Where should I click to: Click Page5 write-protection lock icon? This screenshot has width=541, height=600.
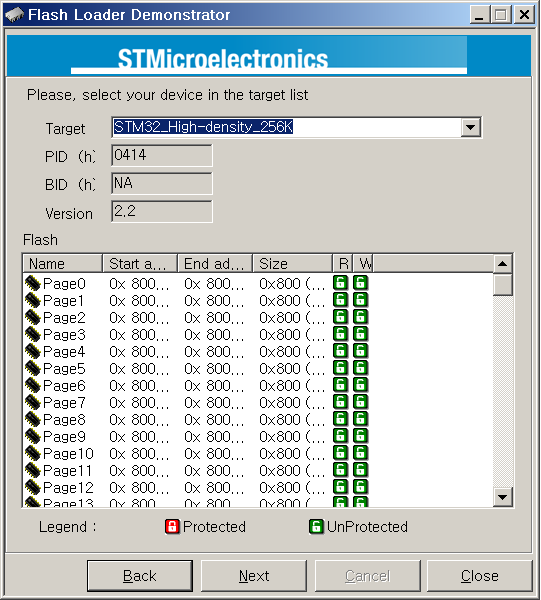coord(360,368)
